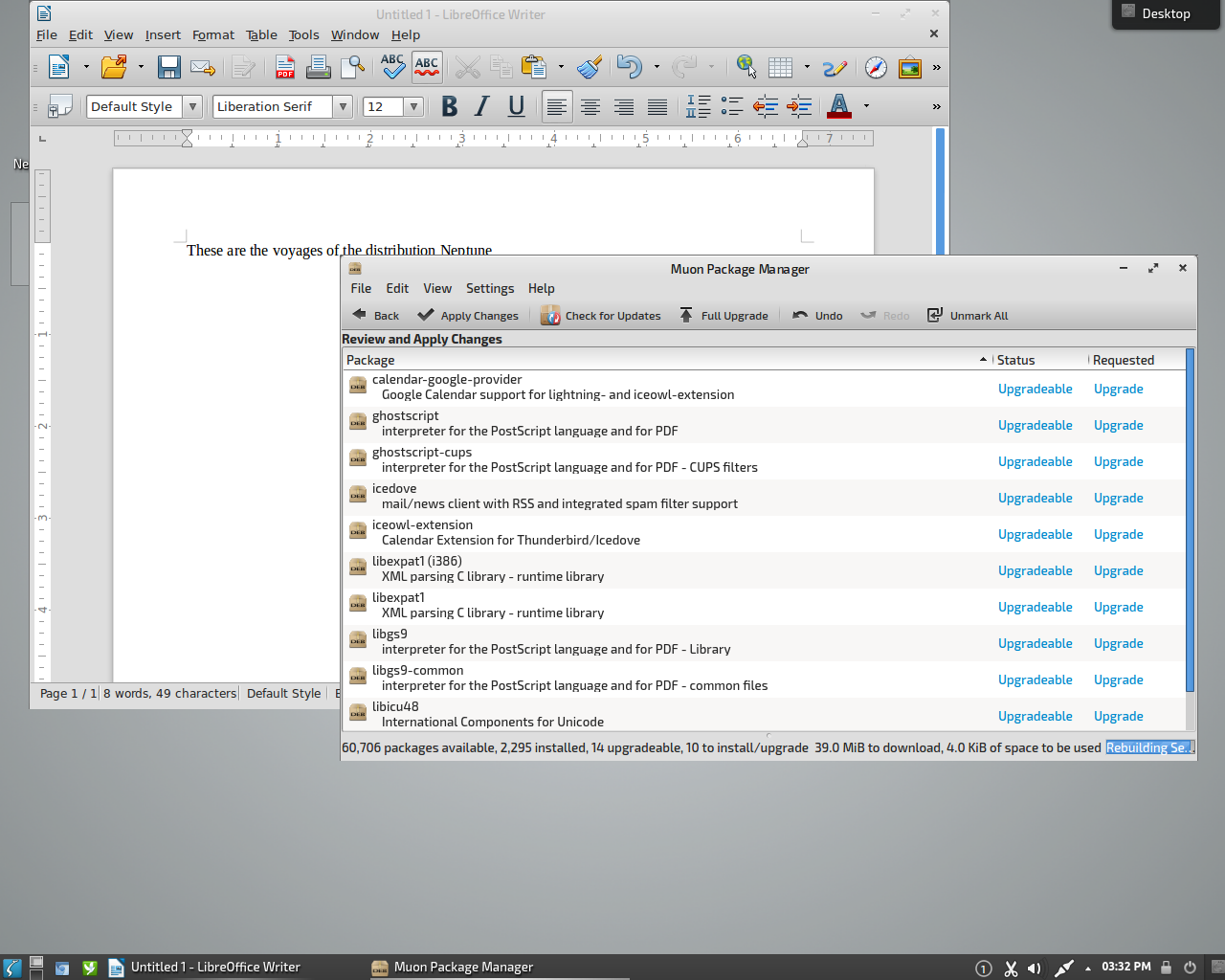
Task: Go Back in Muon Package Manager
Action: [375, 315]
